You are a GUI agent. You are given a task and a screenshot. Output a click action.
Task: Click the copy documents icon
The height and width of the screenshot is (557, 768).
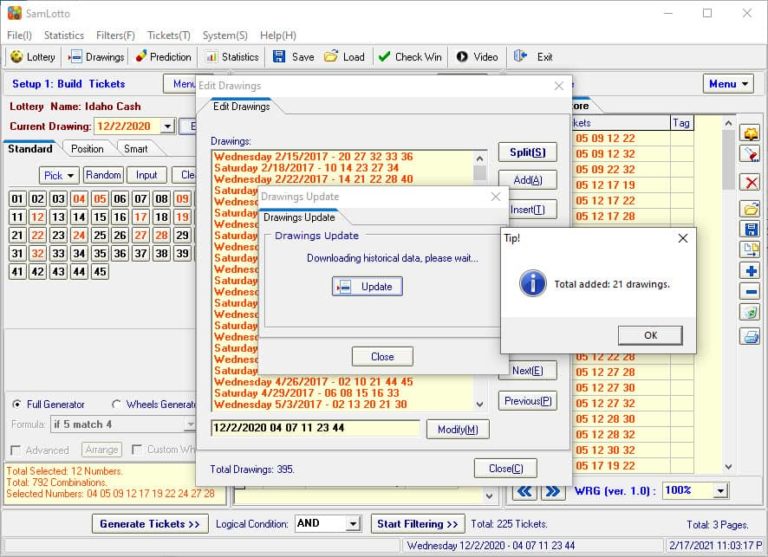coord(750,249)
